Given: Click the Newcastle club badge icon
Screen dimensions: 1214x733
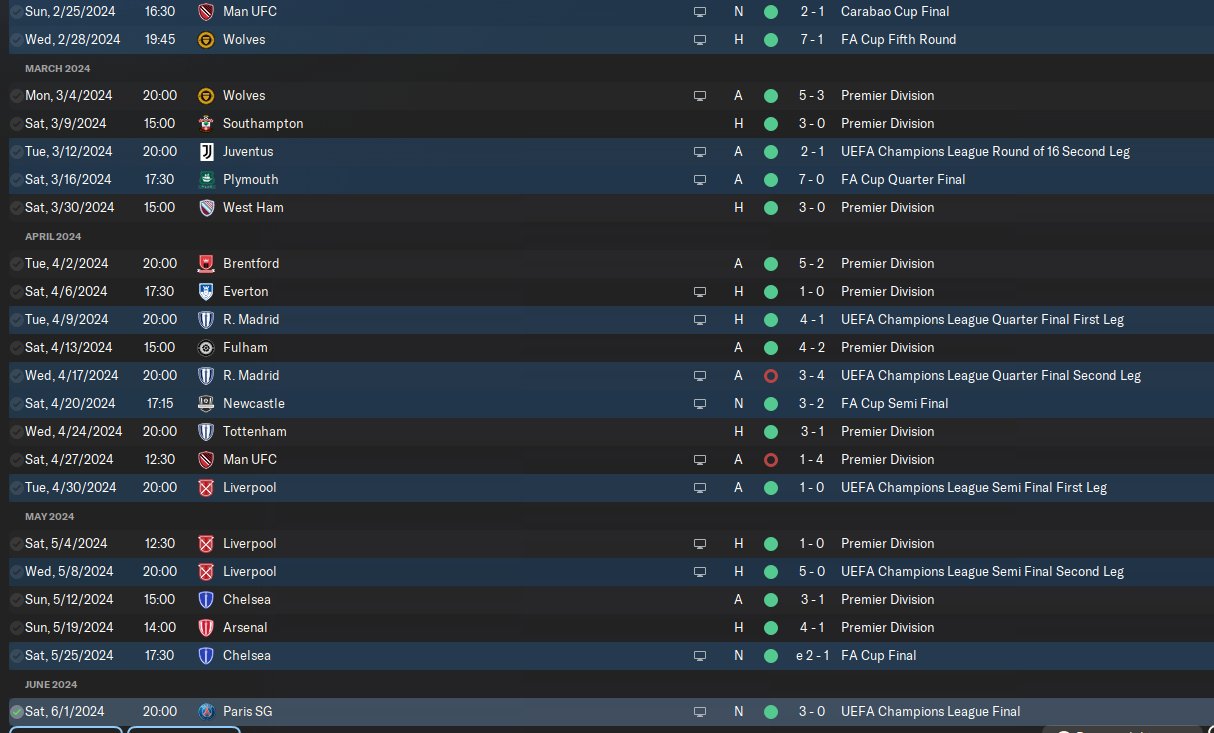Looking at the screenshot, I should pyautogui.click(x=206, y=404).
